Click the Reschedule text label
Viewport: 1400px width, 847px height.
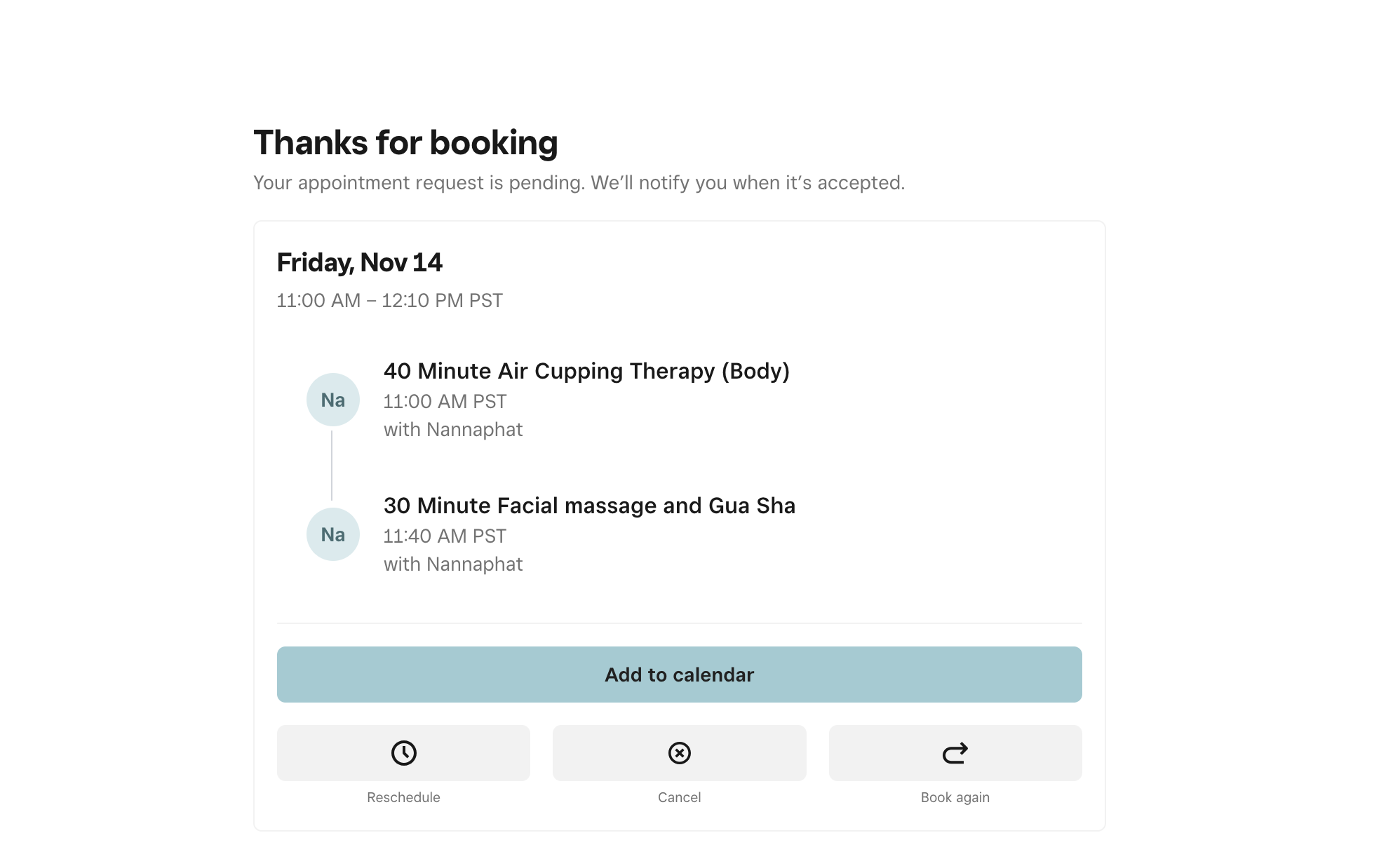tap(403, 797)
